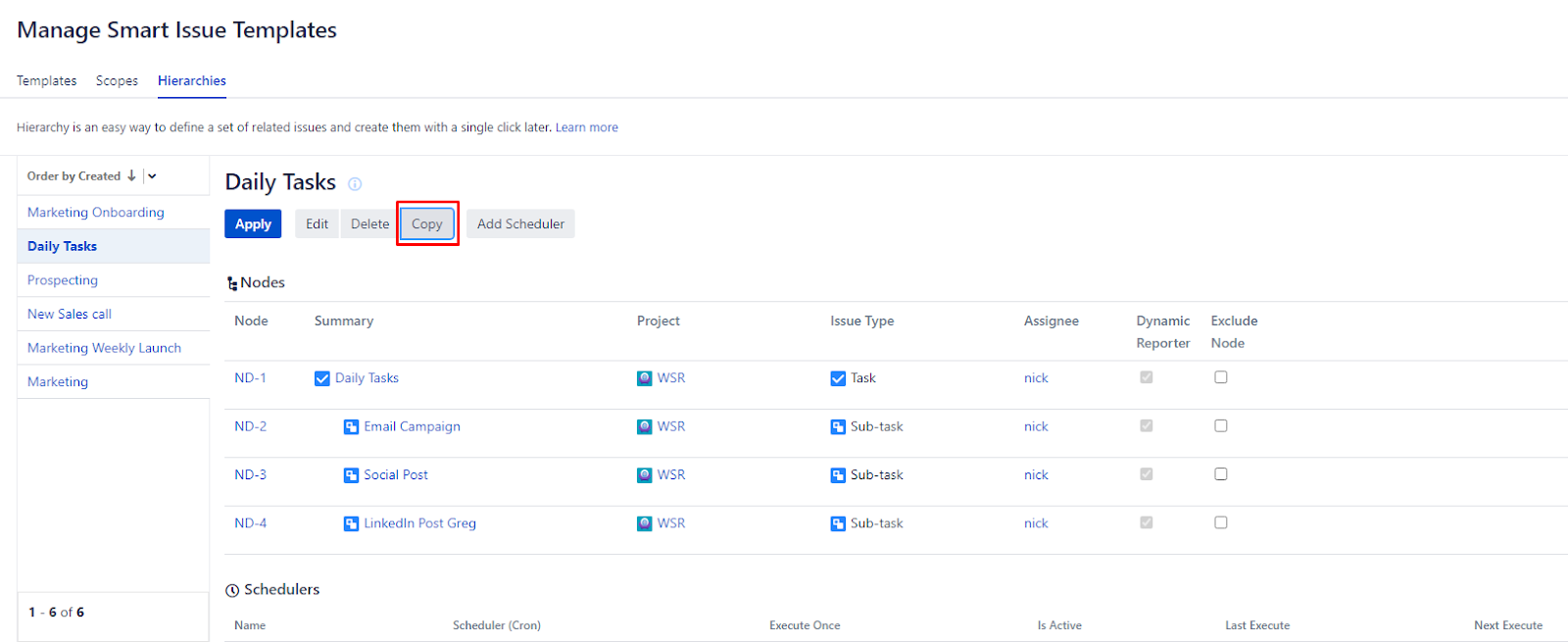Click the Sub-task type icon in ND-4 row
1568x642 pixels.
point(838,523)
